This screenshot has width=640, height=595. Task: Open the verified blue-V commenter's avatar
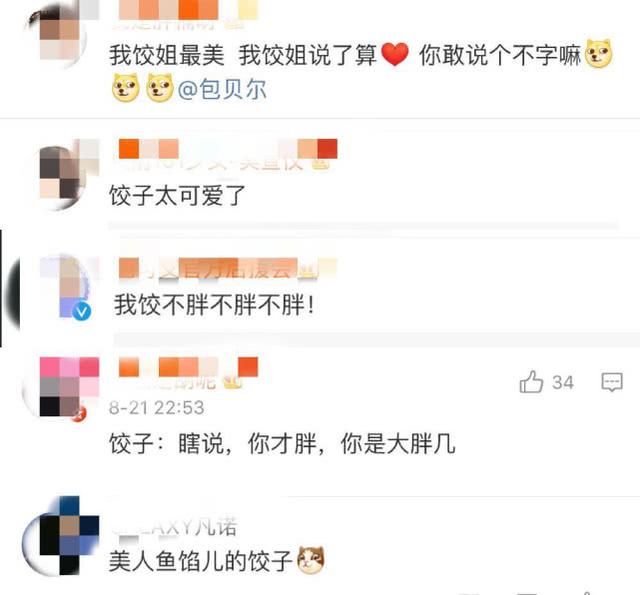(x=65, y=288)
